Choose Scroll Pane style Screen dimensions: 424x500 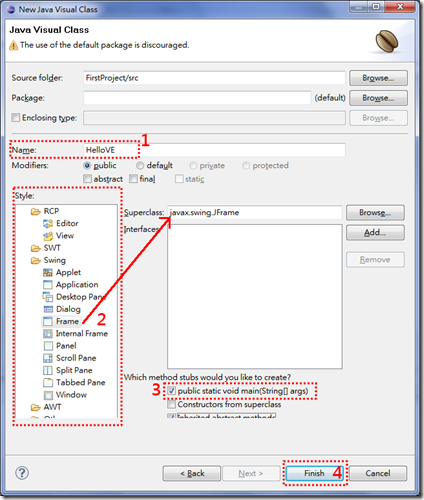[x=76, y=358]
